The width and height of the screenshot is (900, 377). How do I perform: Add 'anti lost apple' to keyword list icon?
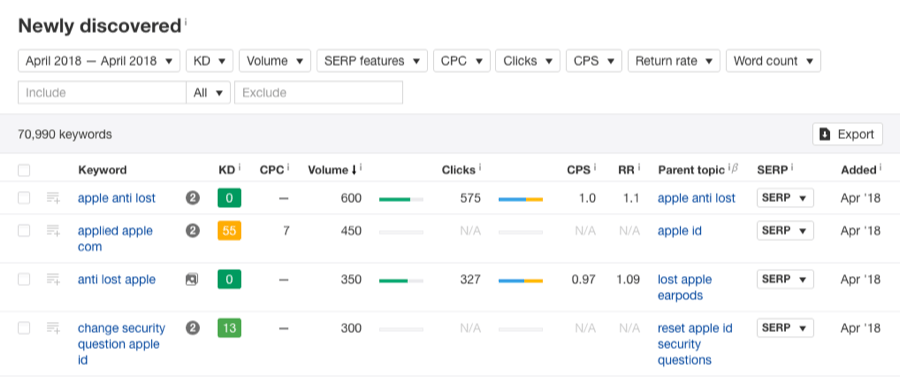coord(53,279)
